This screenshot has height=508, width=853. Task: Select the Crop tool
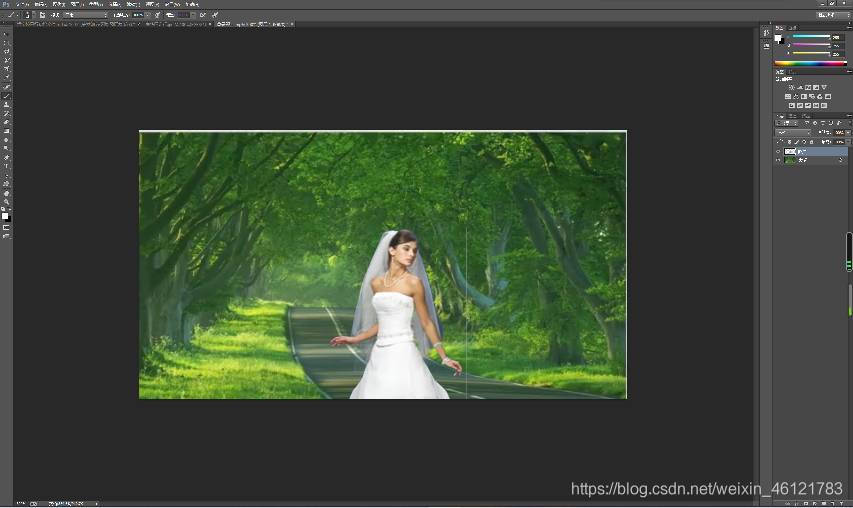coord(7,69)
